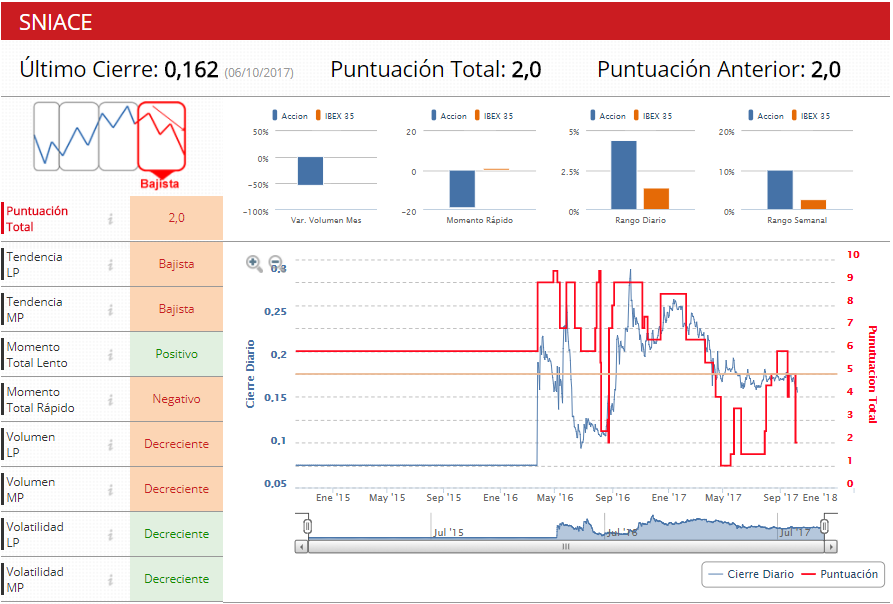893x604 pixels.
Task: Toggle IBEX 35 series in Rango Diario legend
Action: [653, 116]
